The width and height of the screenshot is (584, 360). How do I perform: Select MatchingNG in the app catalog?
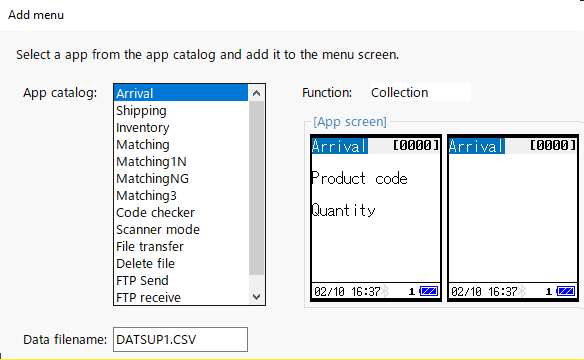[181, 179]
